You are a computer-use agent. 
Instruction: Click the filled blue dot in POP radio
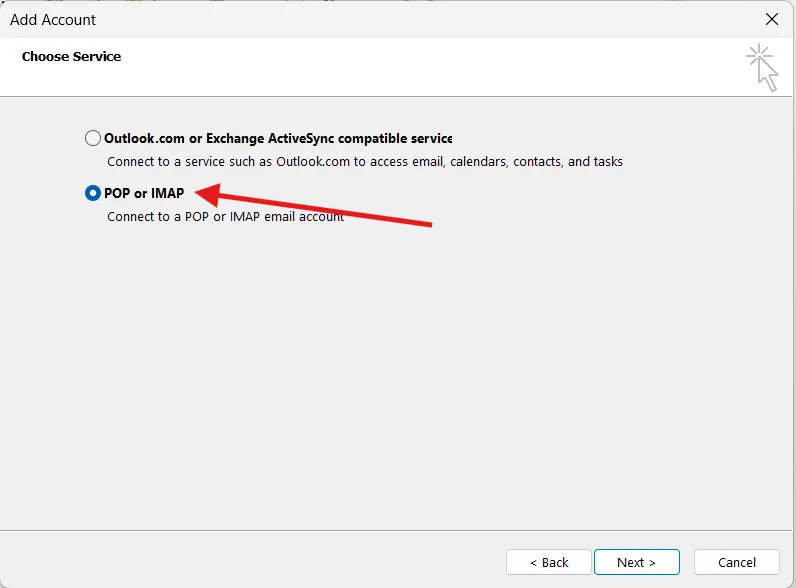point(93,193)
